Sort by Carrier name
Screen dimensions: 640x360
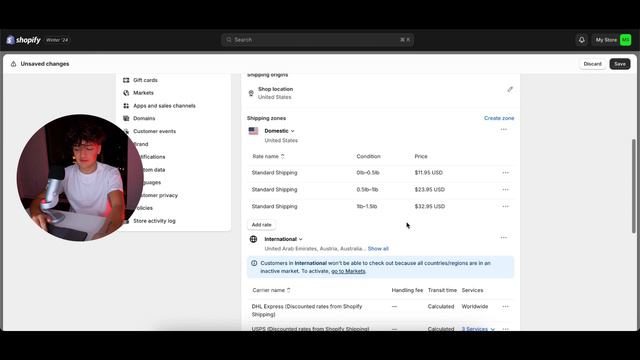click(271, 290)
